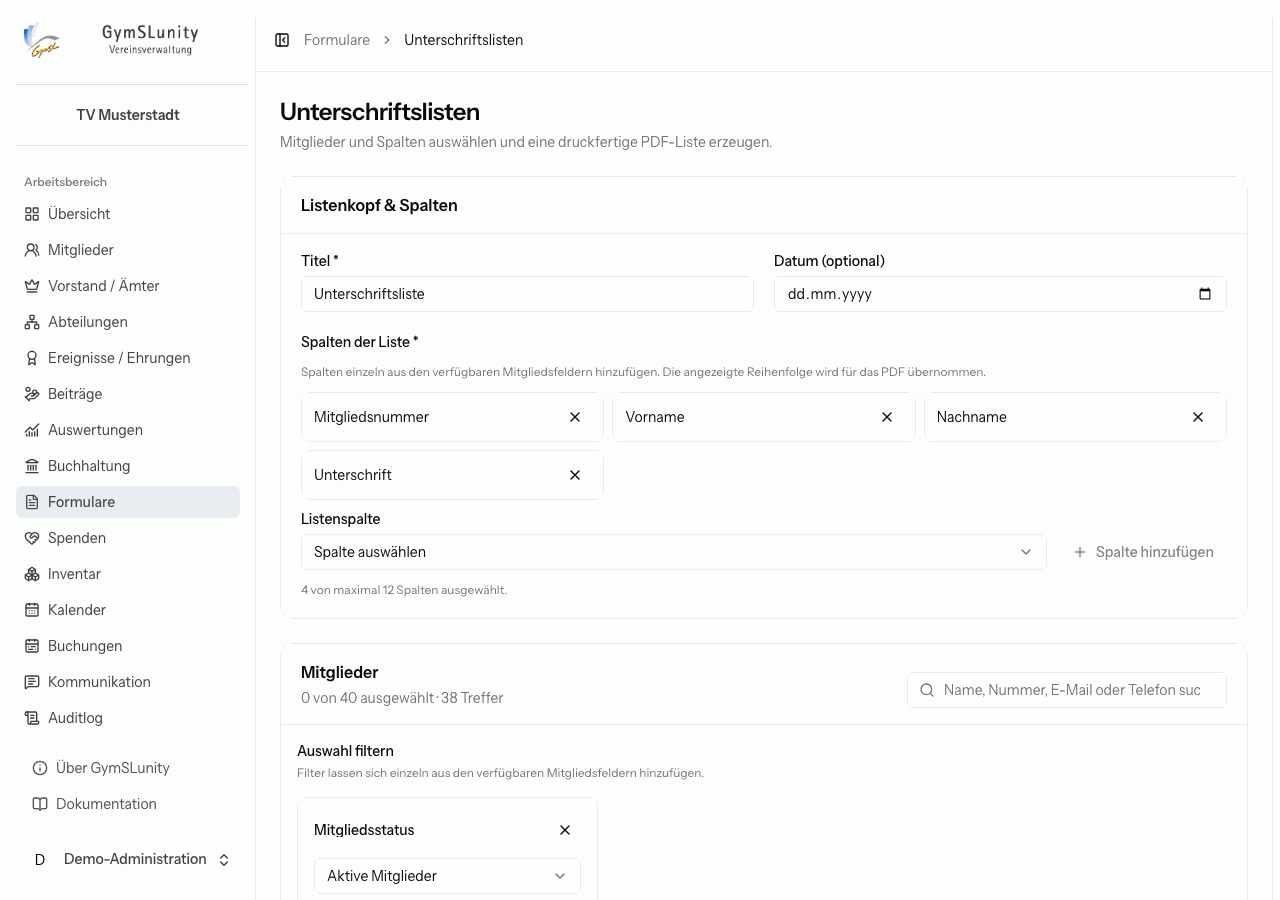The width and height of the screenshot is (1280, 900).
Task: Remove the Unterschrift column
Action: (x=575, y=475)
